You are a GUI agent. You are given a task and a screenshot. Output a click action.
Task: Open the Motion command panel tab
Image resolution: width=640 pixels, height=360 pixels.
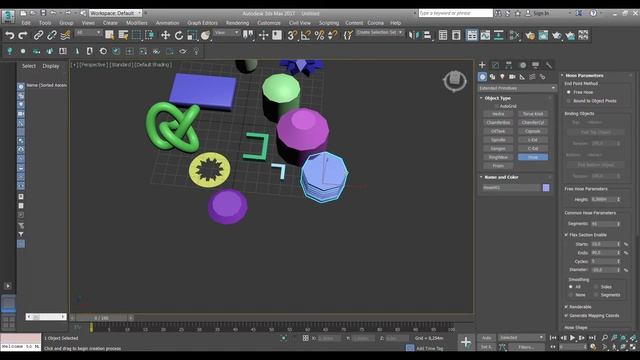pyautogui.click(x=522, y=65)
